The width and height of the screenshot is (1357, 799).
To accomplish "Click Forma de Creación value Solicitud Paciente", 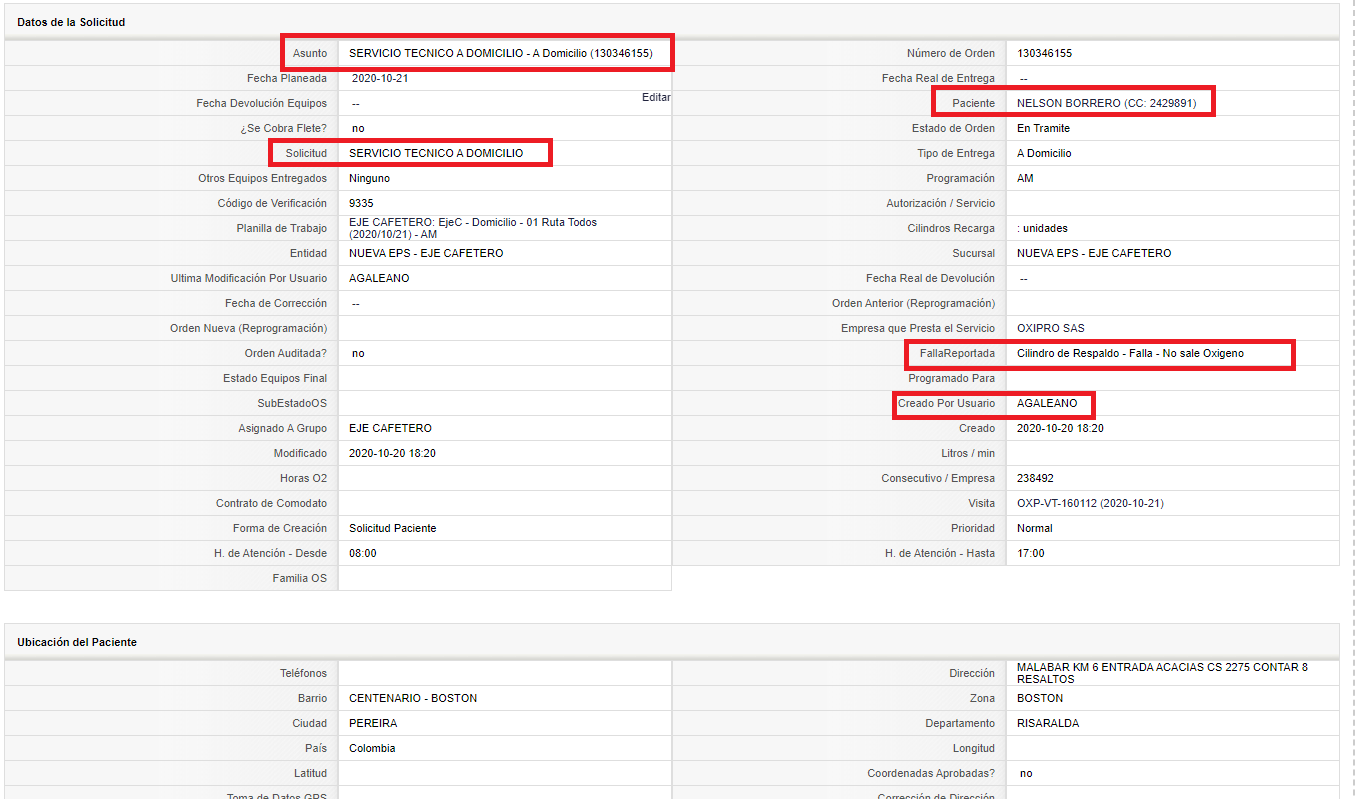I will click(x=392, y=528).
